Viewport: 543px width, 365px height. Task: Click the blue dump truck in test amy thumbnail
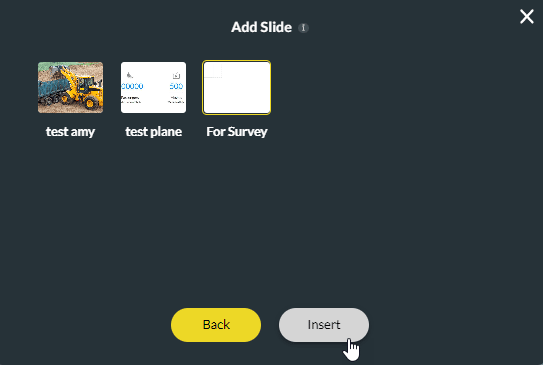(x=54, y=89)
